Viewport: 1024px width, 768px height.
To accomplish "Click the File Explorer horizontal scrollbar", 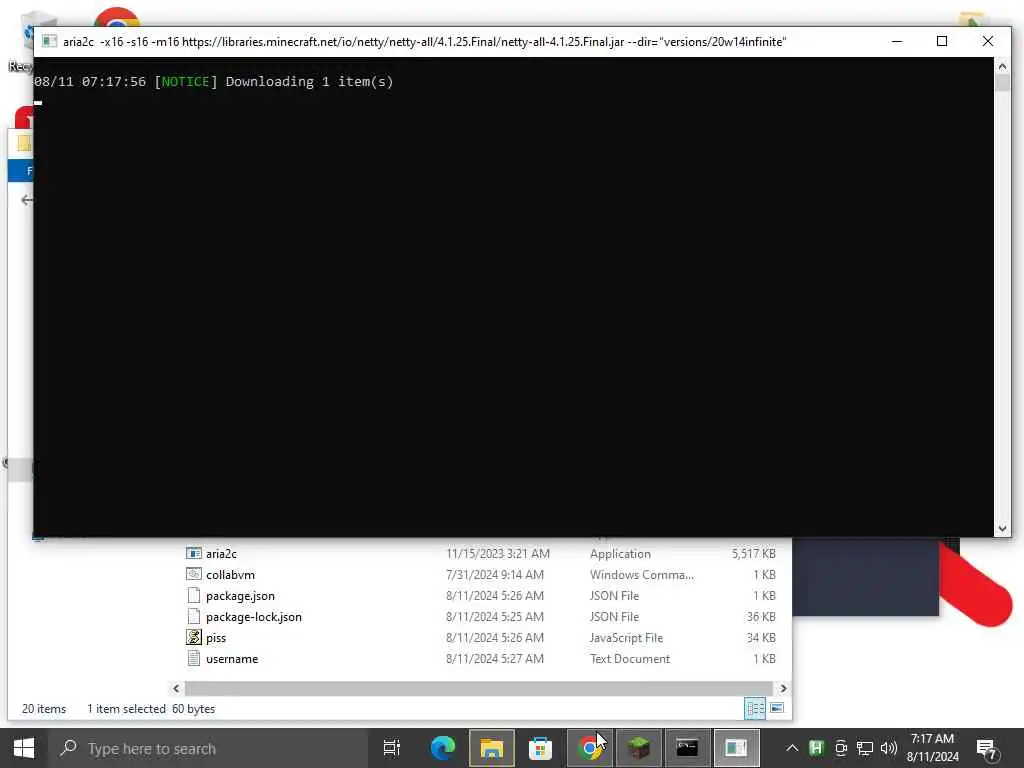I will pyautogui.click(x=479, y=688).
